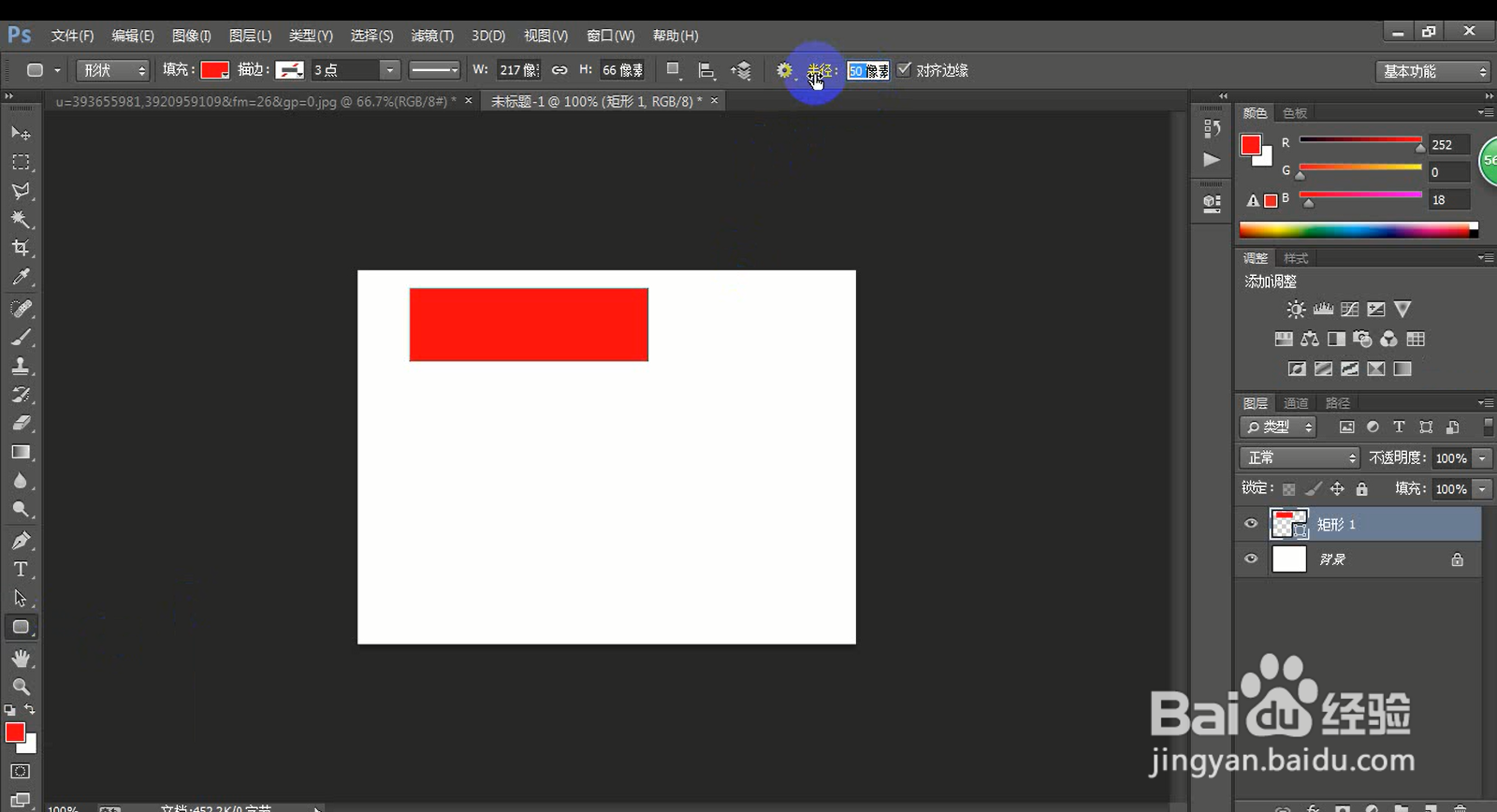Toggle 对齐边缘 checkbox
Image resolution: width=1497 pixels, height=812 pixels.
click(904, 69)
